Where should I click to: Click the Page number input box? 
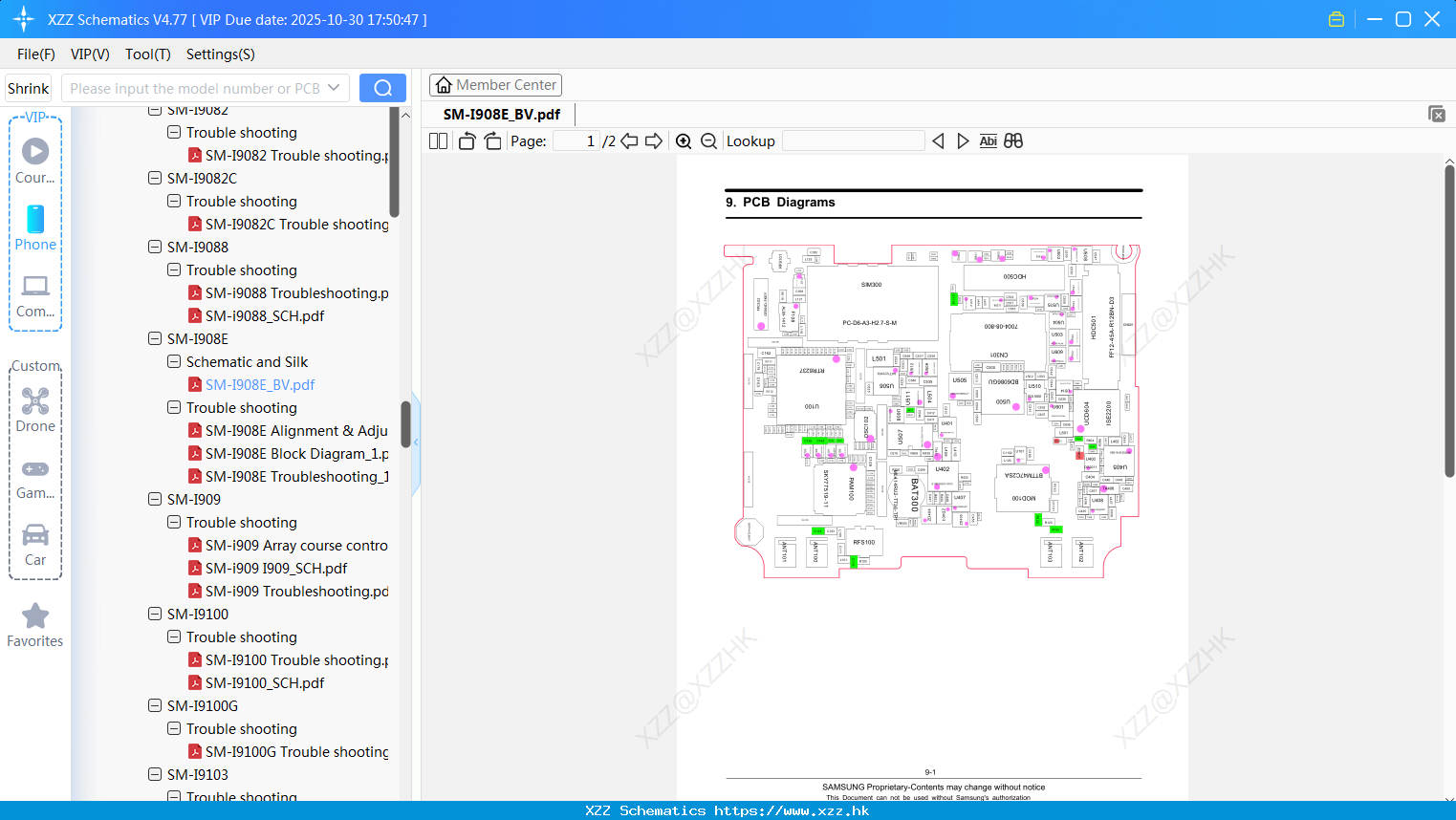tap(576, 140)
